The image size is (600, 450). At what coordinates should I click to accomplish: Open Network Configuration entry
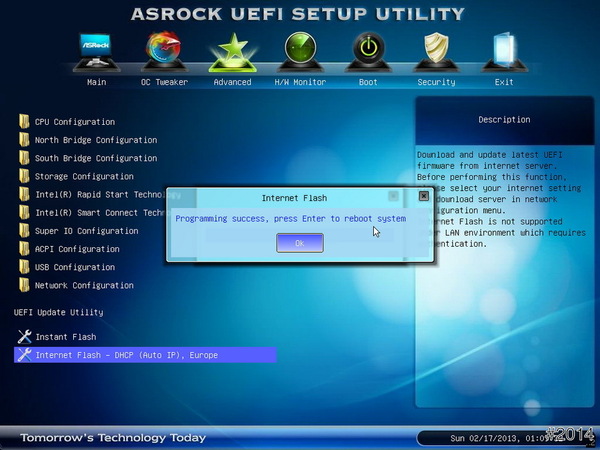coord(84,285)
